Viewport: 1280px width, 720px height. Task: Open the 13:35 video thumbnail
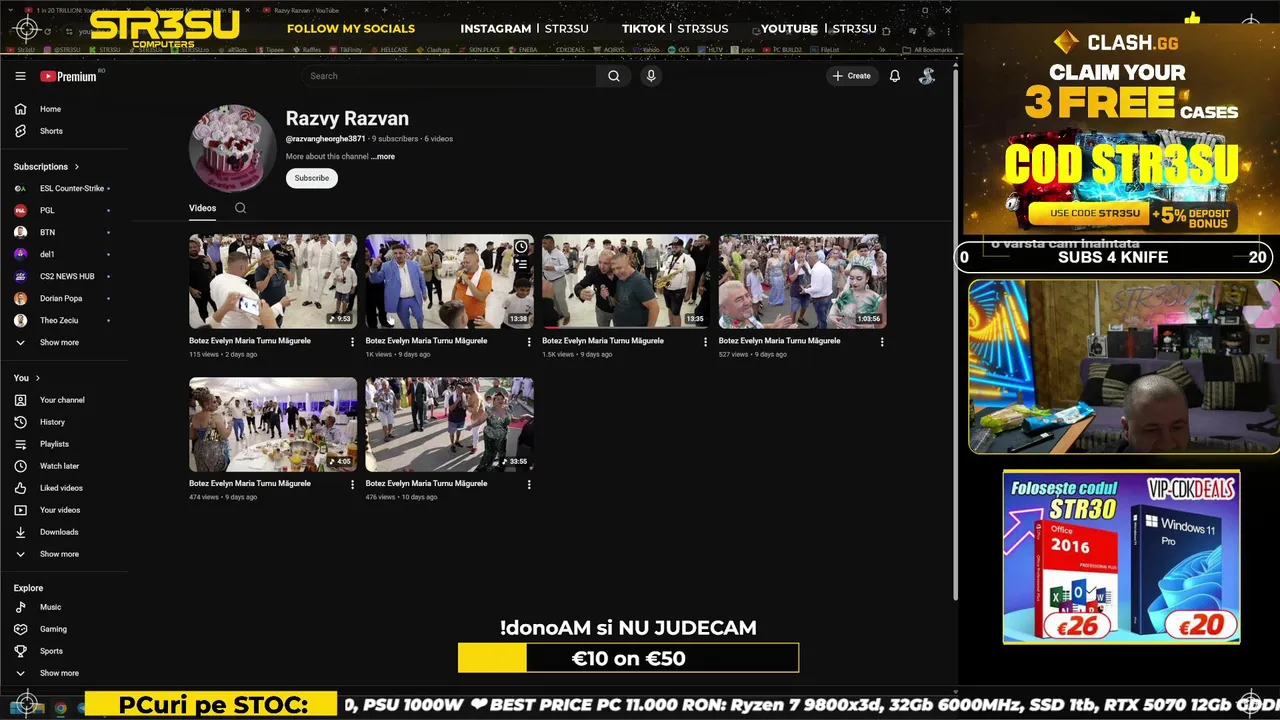point(626,281)
